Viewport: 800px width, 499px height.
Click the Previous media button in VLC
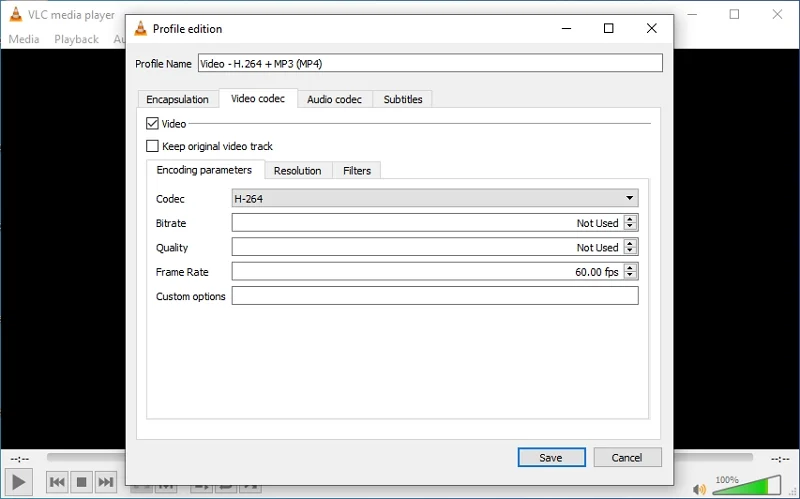pyautogui.click(x=57, y=482)
